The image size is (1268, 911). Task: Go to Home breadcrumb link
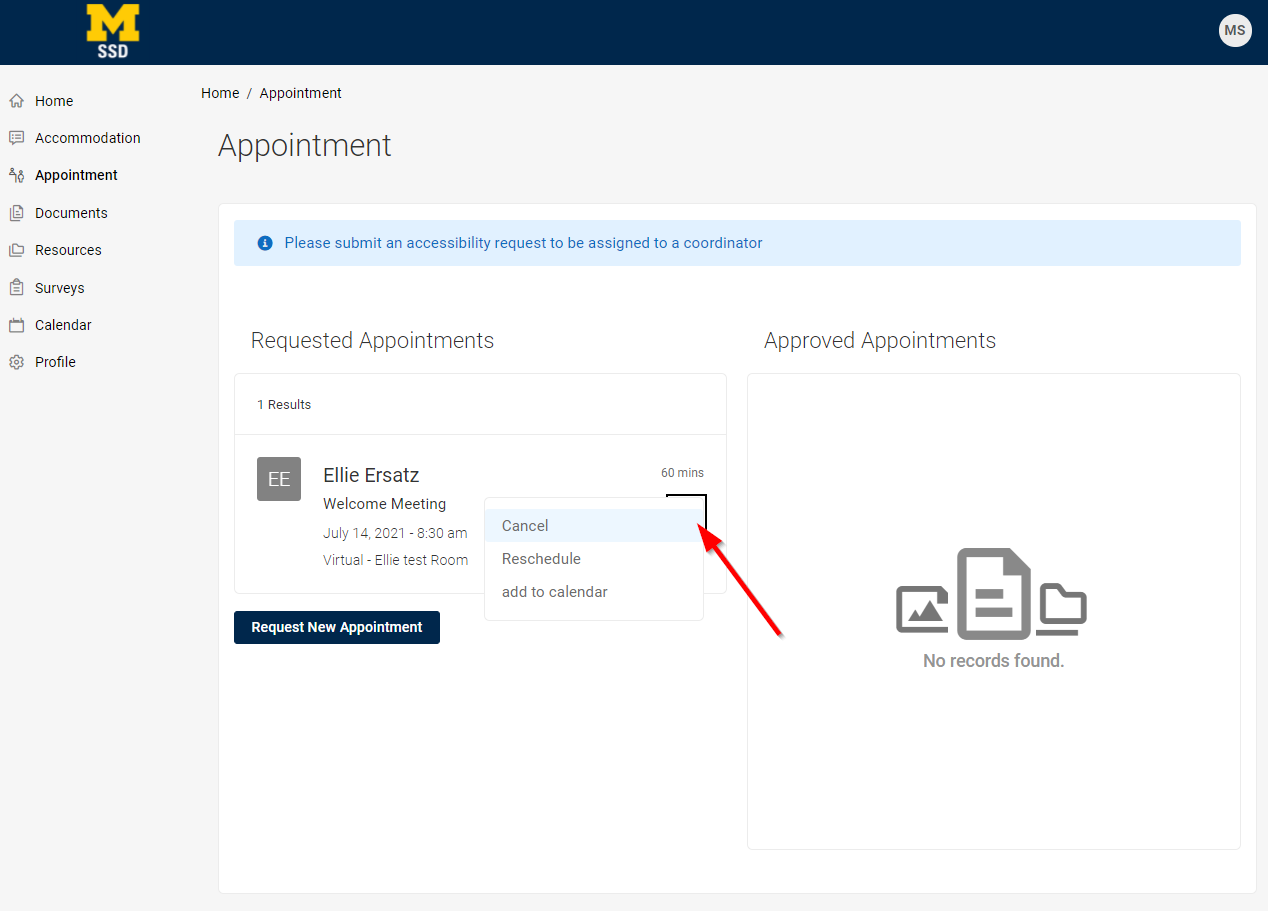point(220,93)
